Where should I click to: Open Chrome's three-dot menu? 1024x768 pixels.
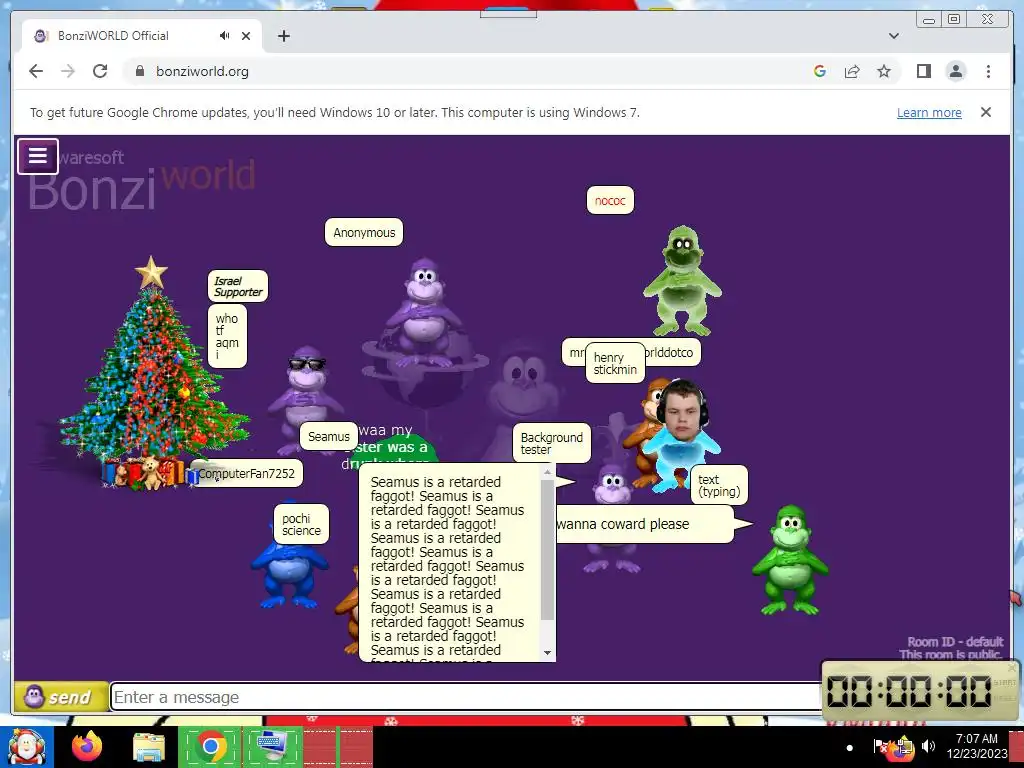(988, 71)
